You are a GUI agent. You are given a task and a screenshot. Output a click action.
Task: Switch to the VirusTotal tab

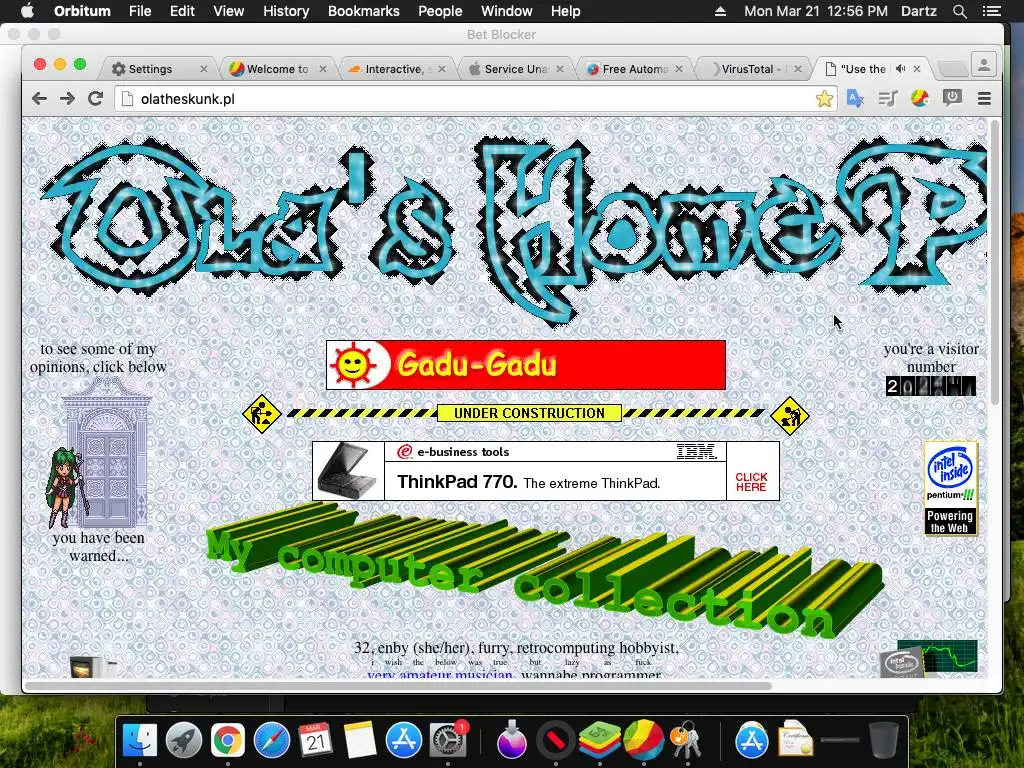(751, 69)
